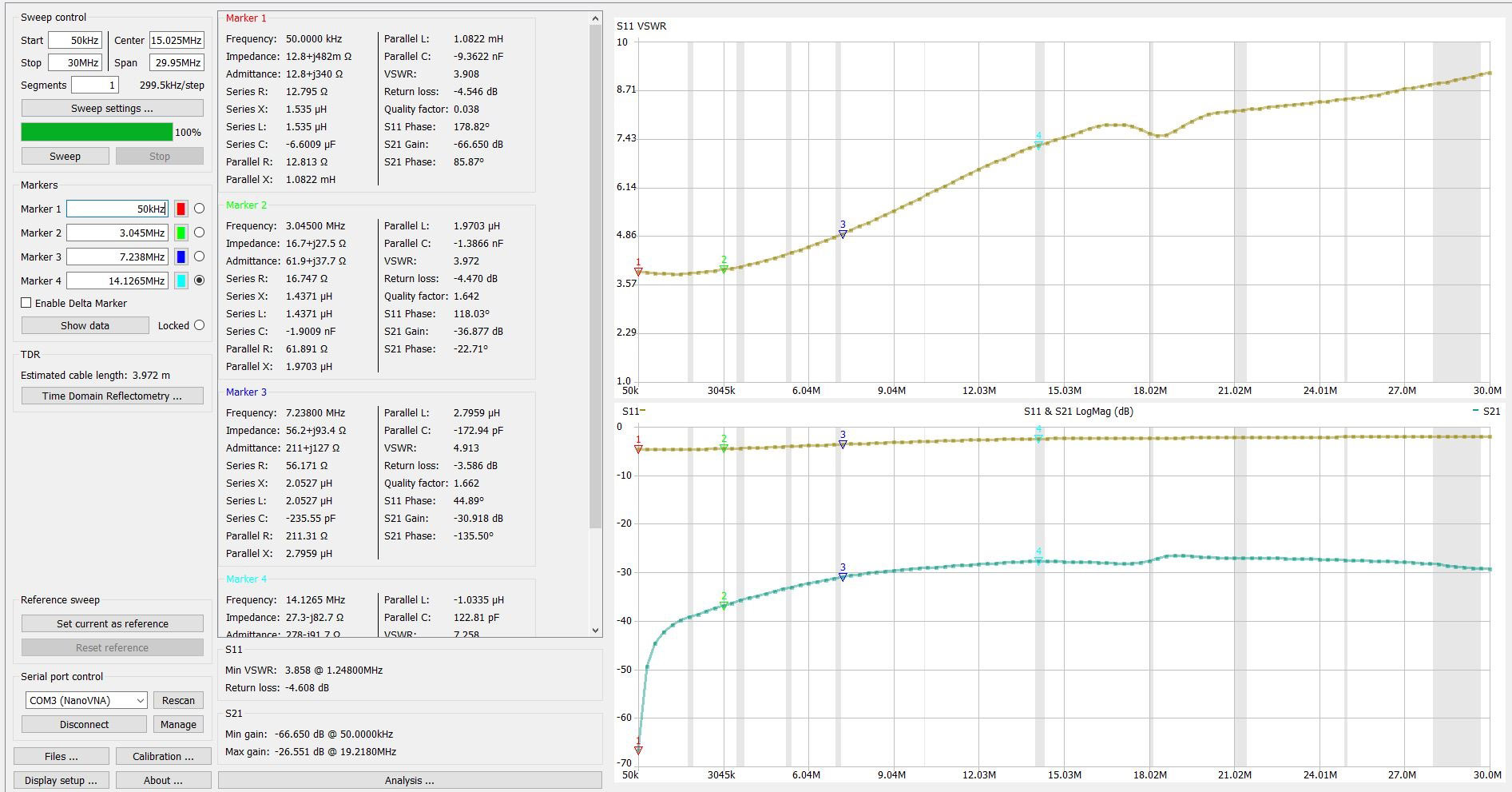1512x792 pixels.
Task: Click the cyan Marker 4 color swatch
Action: 181,281
